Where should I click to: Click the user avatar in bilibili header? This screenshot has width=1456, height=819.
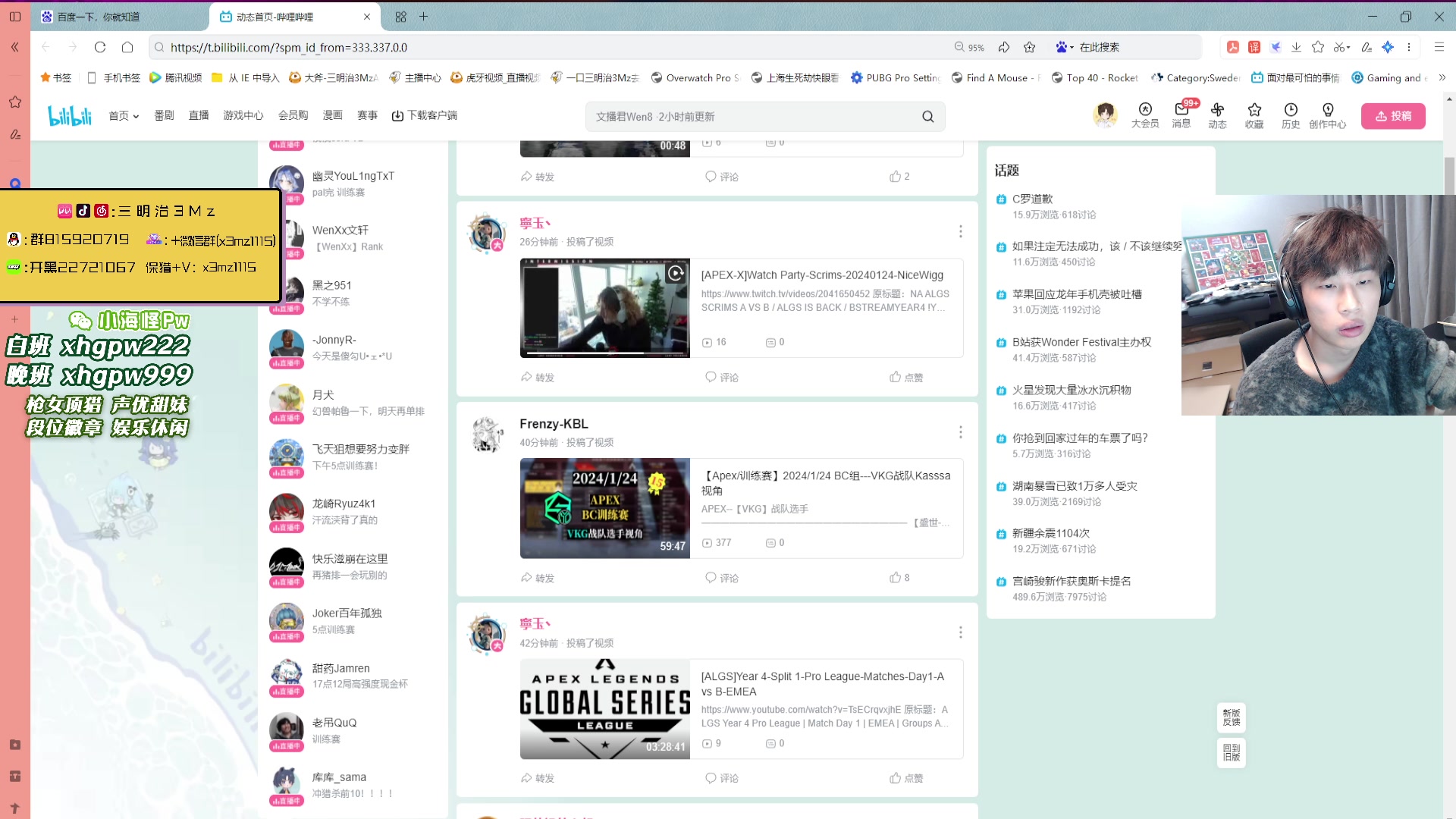pos(1105,115)
